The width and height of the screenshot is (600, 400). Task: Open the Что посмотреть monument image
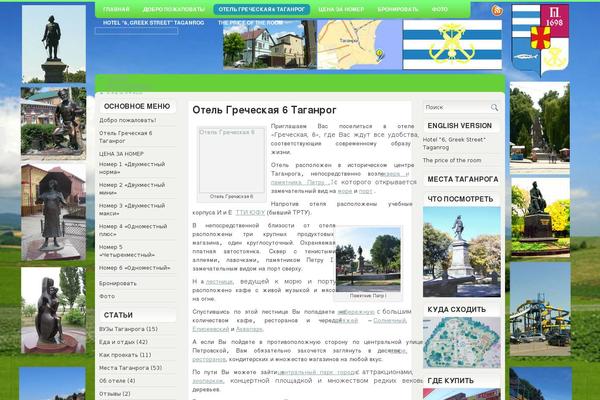(461, 252)
